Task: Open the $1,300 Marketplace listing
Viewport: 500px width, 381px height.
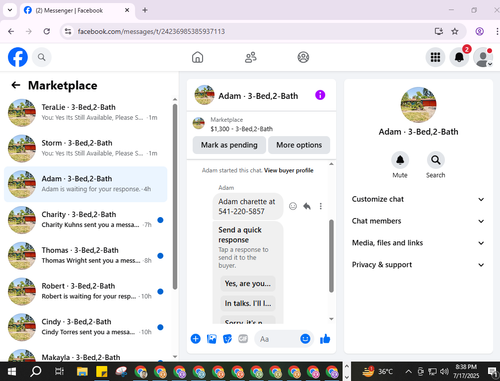Action: (x=261, y=124)
